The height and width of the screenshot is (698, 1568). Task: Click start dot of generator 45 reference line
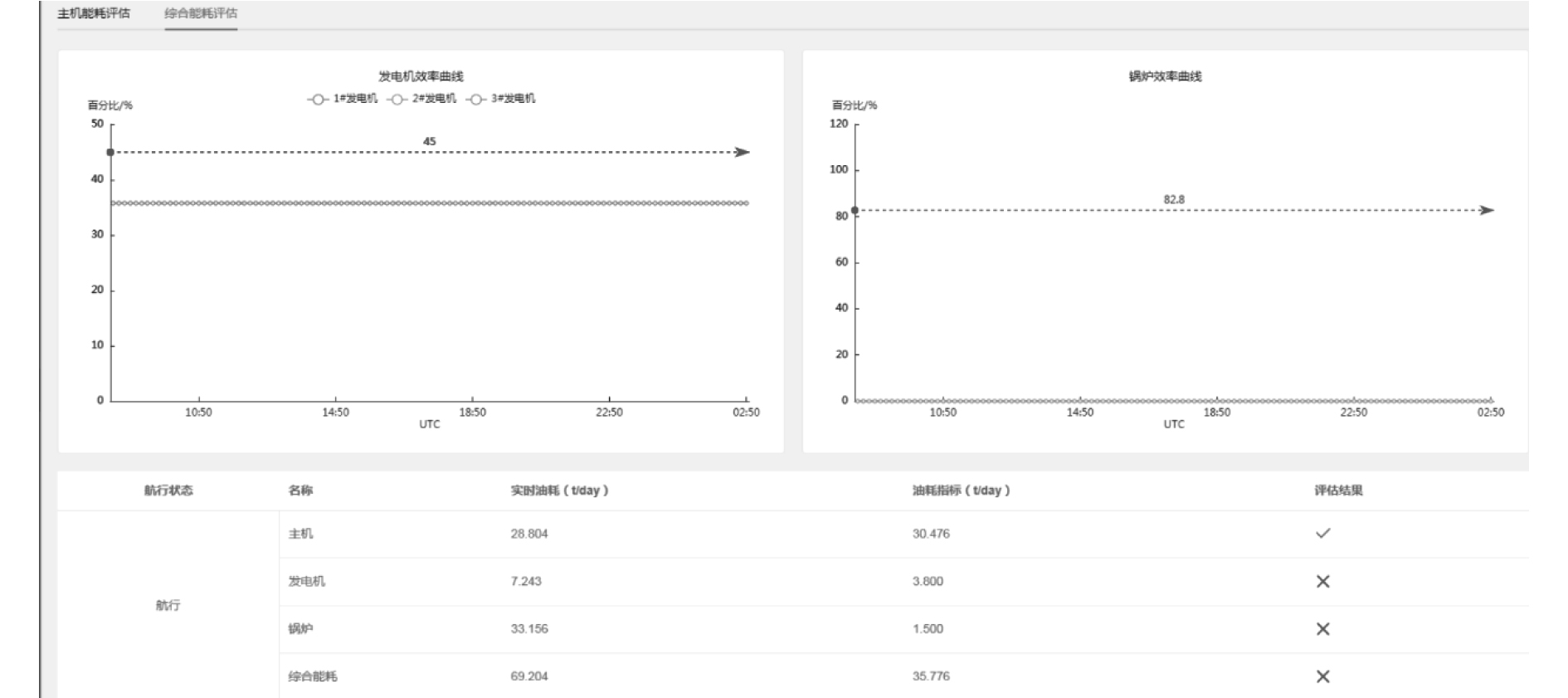pos(110,153)
